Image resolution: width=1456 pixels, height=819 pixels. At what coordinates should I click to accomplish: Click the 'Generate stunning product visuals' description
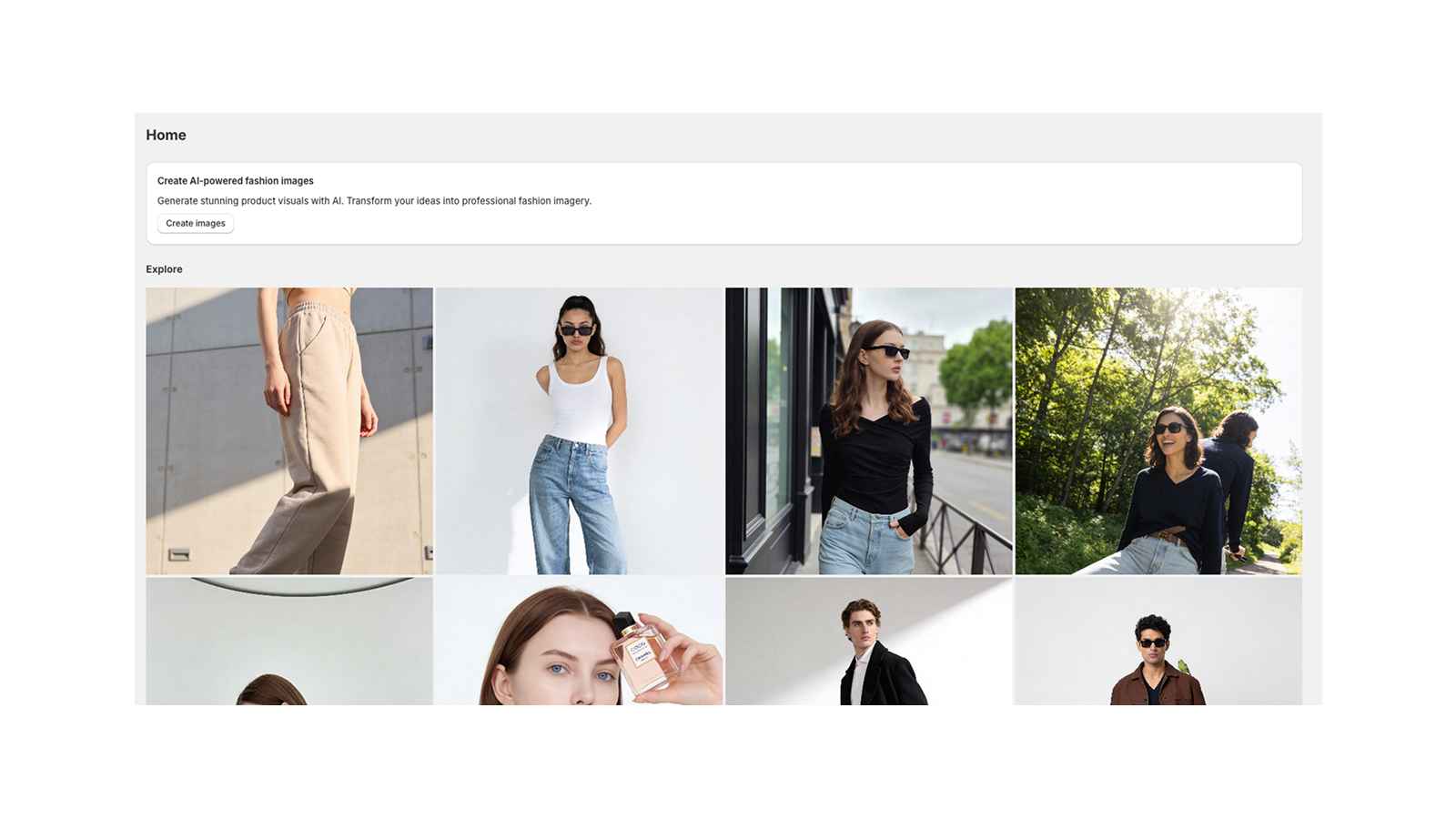pyautogui.click(x=374, y=201)
